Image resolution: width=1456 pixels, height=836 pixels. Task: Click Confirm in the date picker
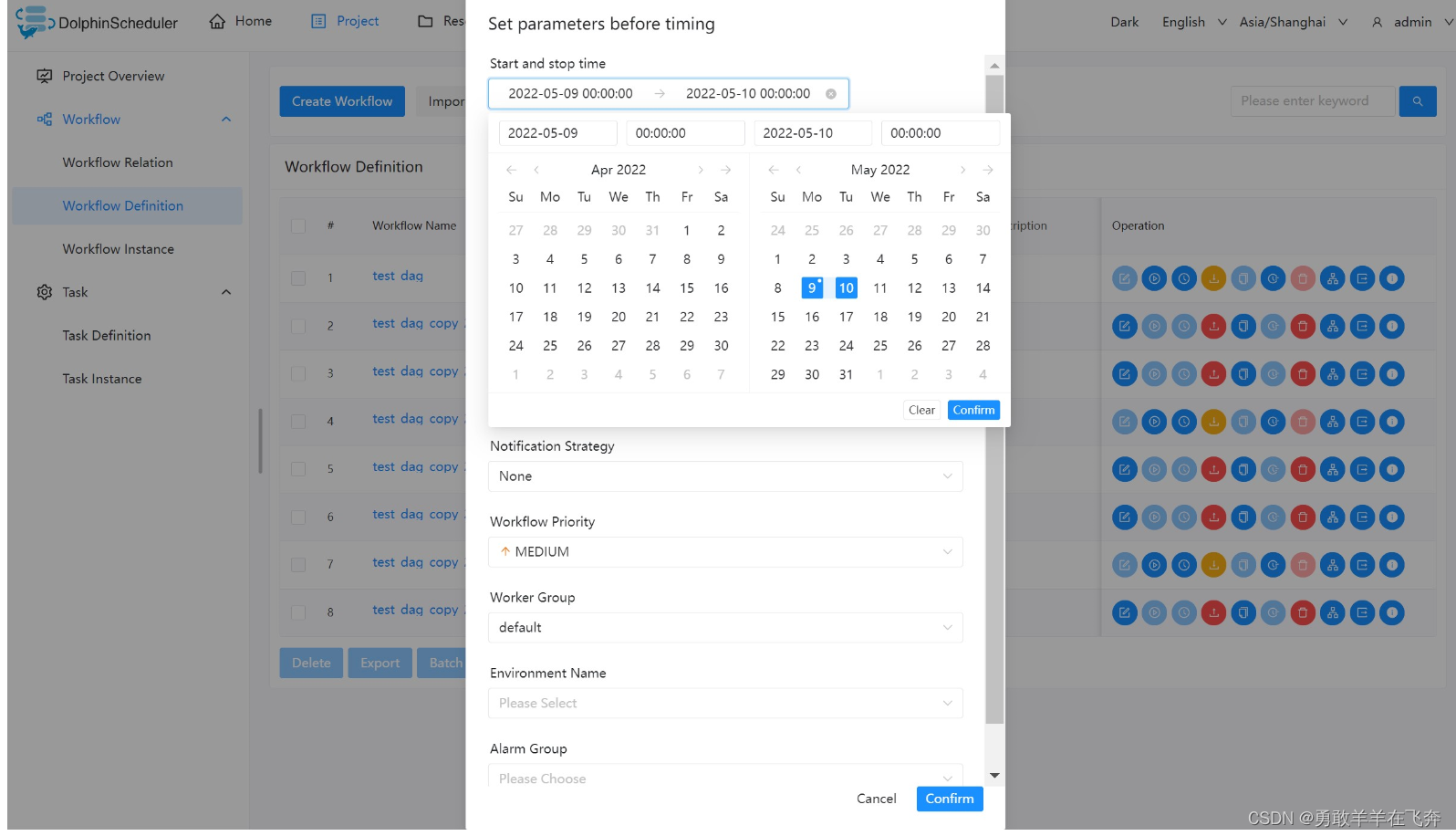(x=973, y=411)
